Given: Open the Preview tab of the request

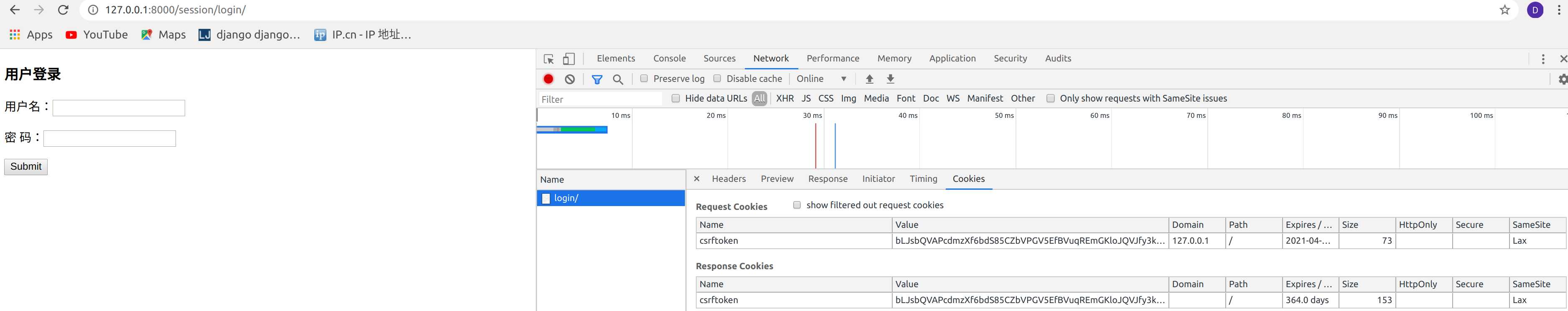Looking at the screenshot, I should (777, 179).
